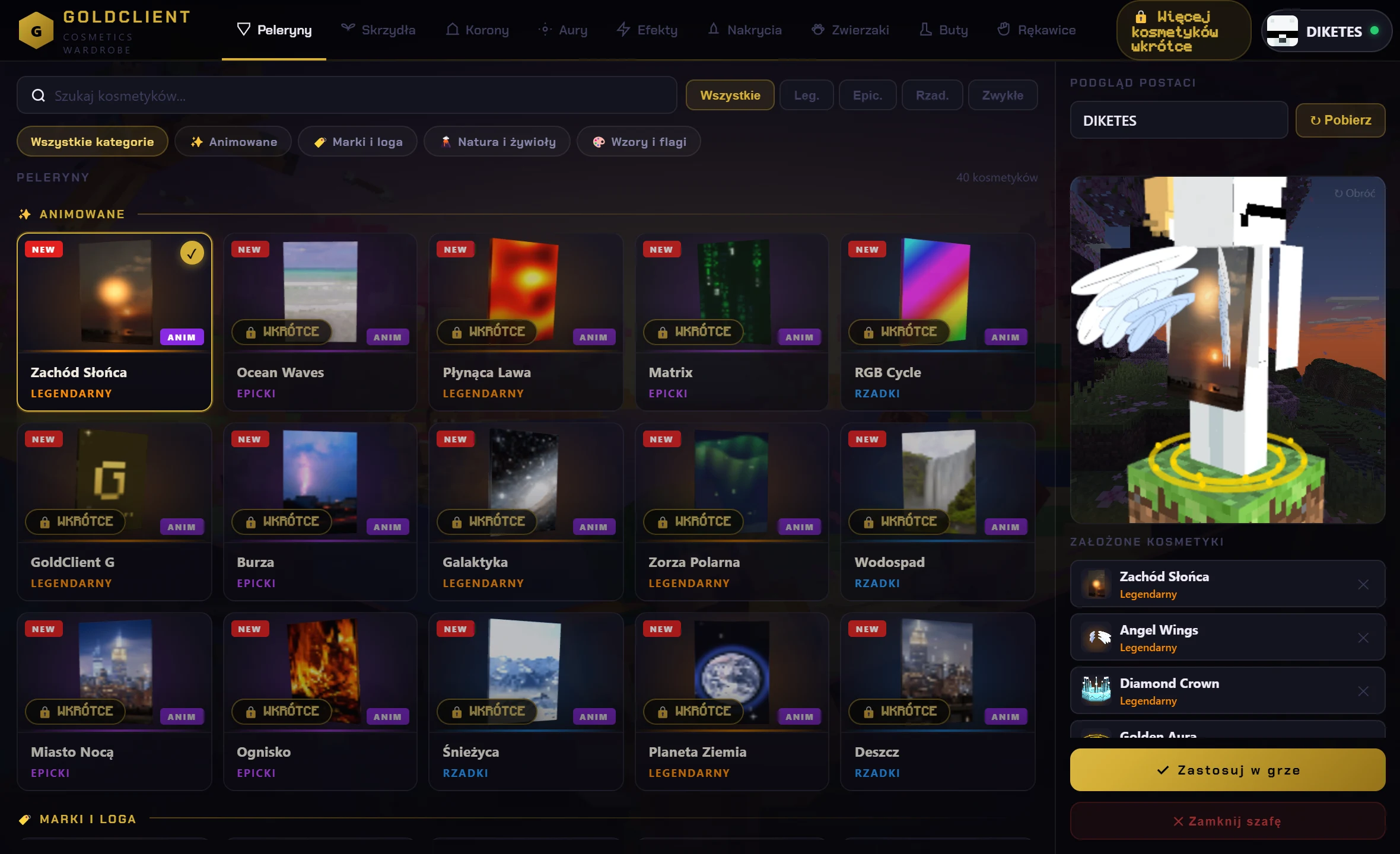
Task: Click the tag icon beside MARKI I LOGA heading
Action: coord(24,820)
